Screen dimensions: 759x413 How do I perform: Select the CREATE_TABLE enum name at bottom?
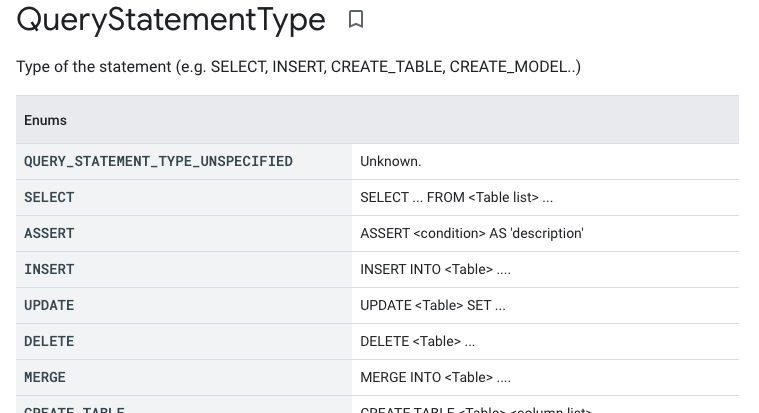point(74,409)
